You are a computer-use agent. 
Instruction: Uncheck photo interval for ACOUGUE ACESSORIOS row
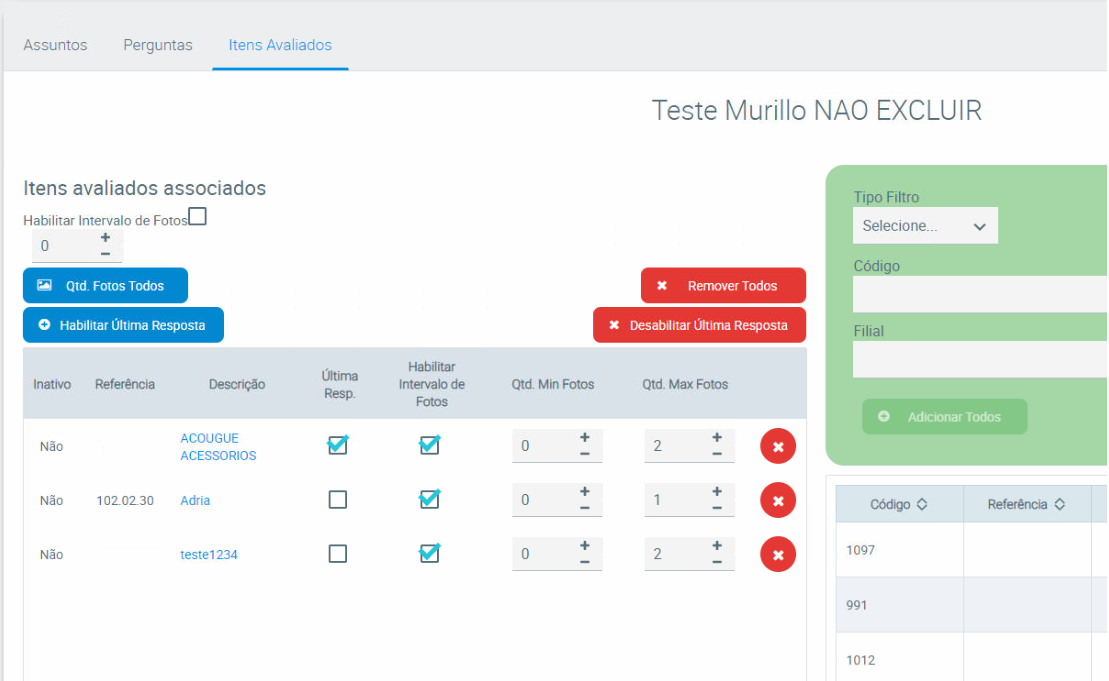point(429,446)
